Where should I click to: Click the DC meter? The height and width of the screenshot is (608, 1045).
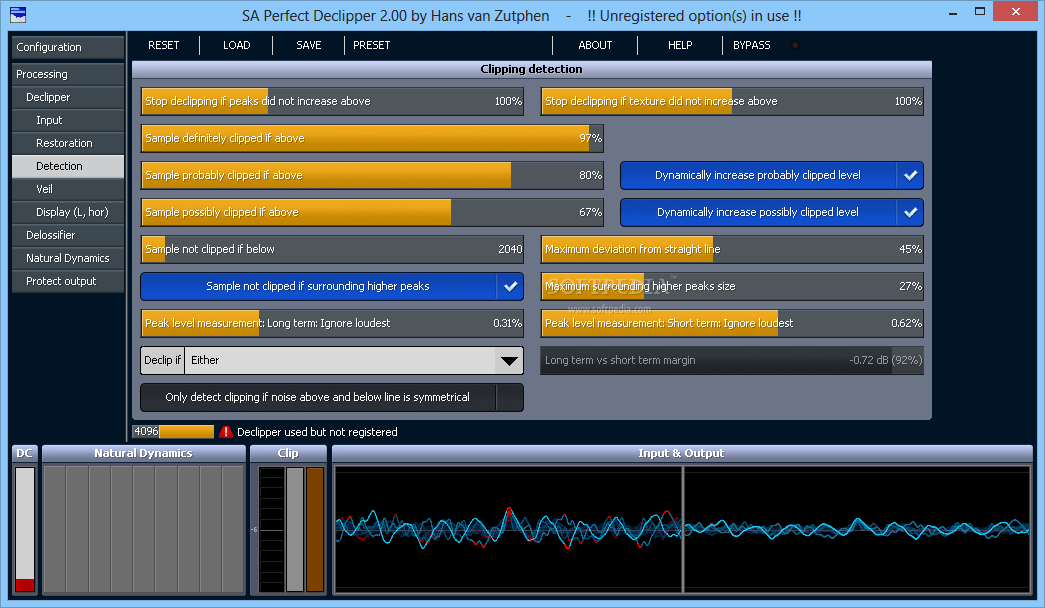point(25,529)
